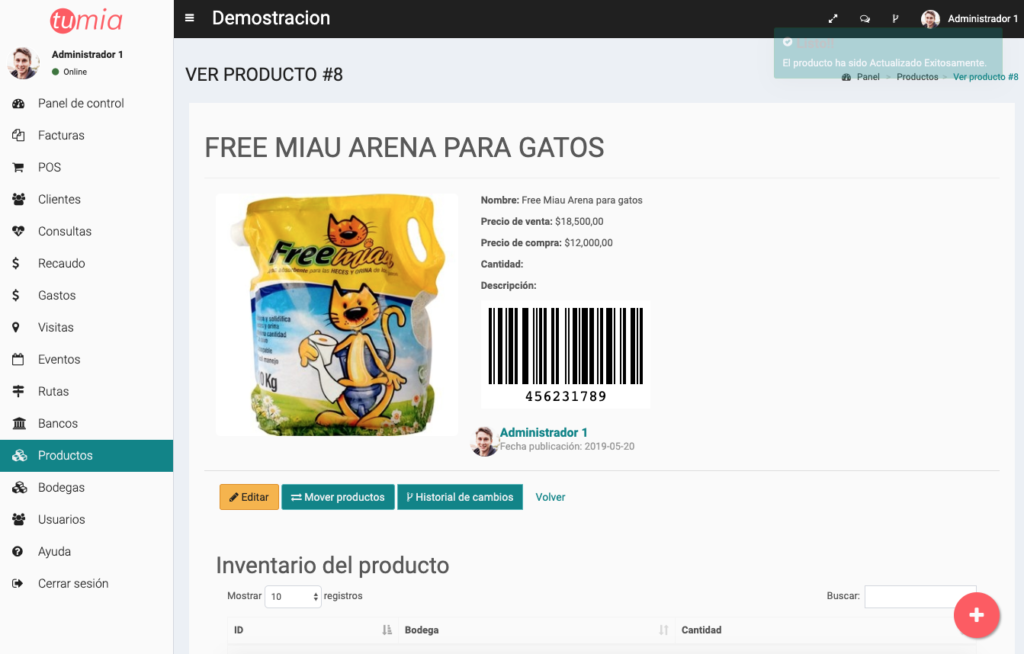Open Administrador 1 user menu in header

[x=969, y=19]
